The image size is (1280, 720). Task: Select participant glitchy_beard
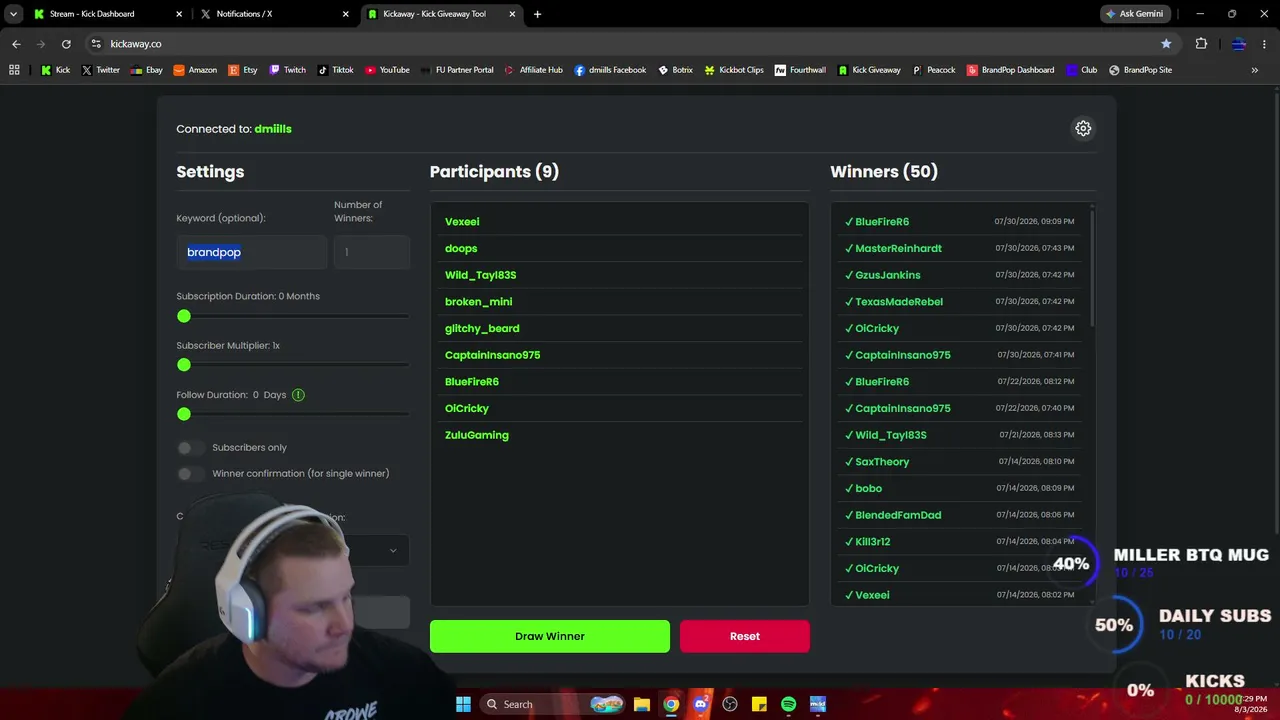click(x=482, y=328)
